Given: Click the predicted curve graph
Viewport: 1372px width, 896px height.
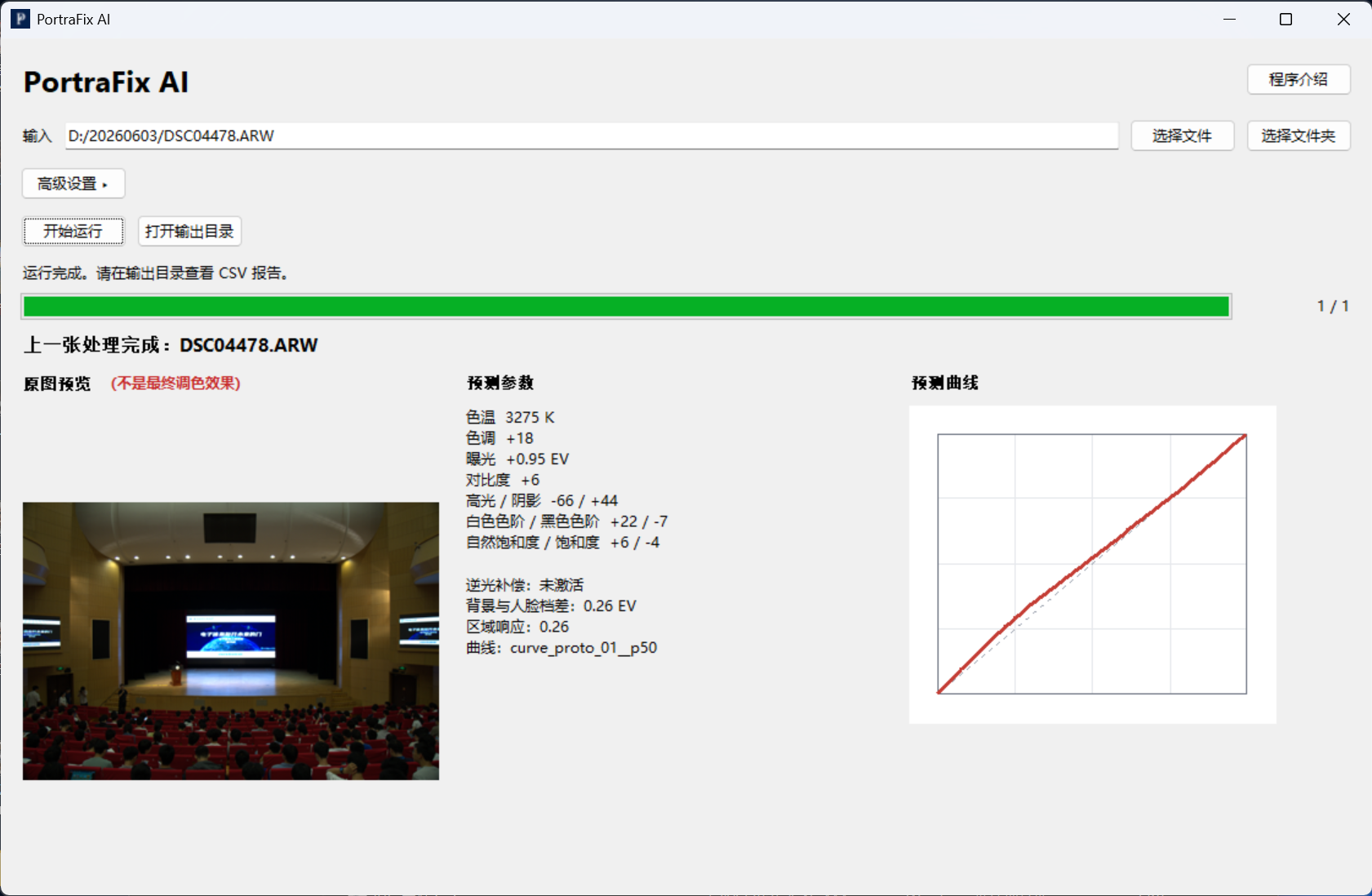Looking at the screenshot, I should tap(1092, 564).
